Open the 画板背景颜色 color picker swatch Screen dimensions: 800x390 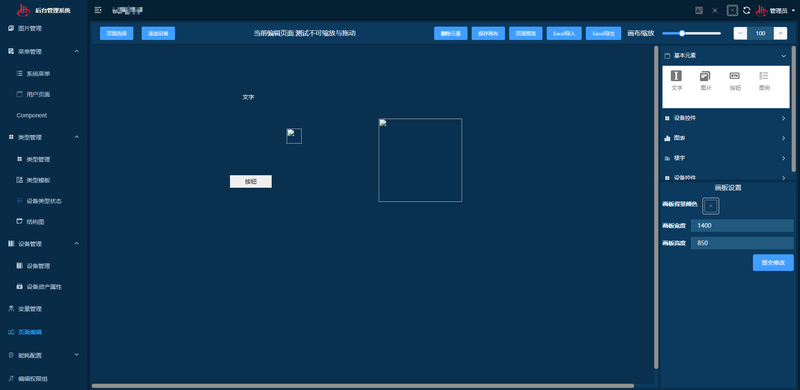711,206
